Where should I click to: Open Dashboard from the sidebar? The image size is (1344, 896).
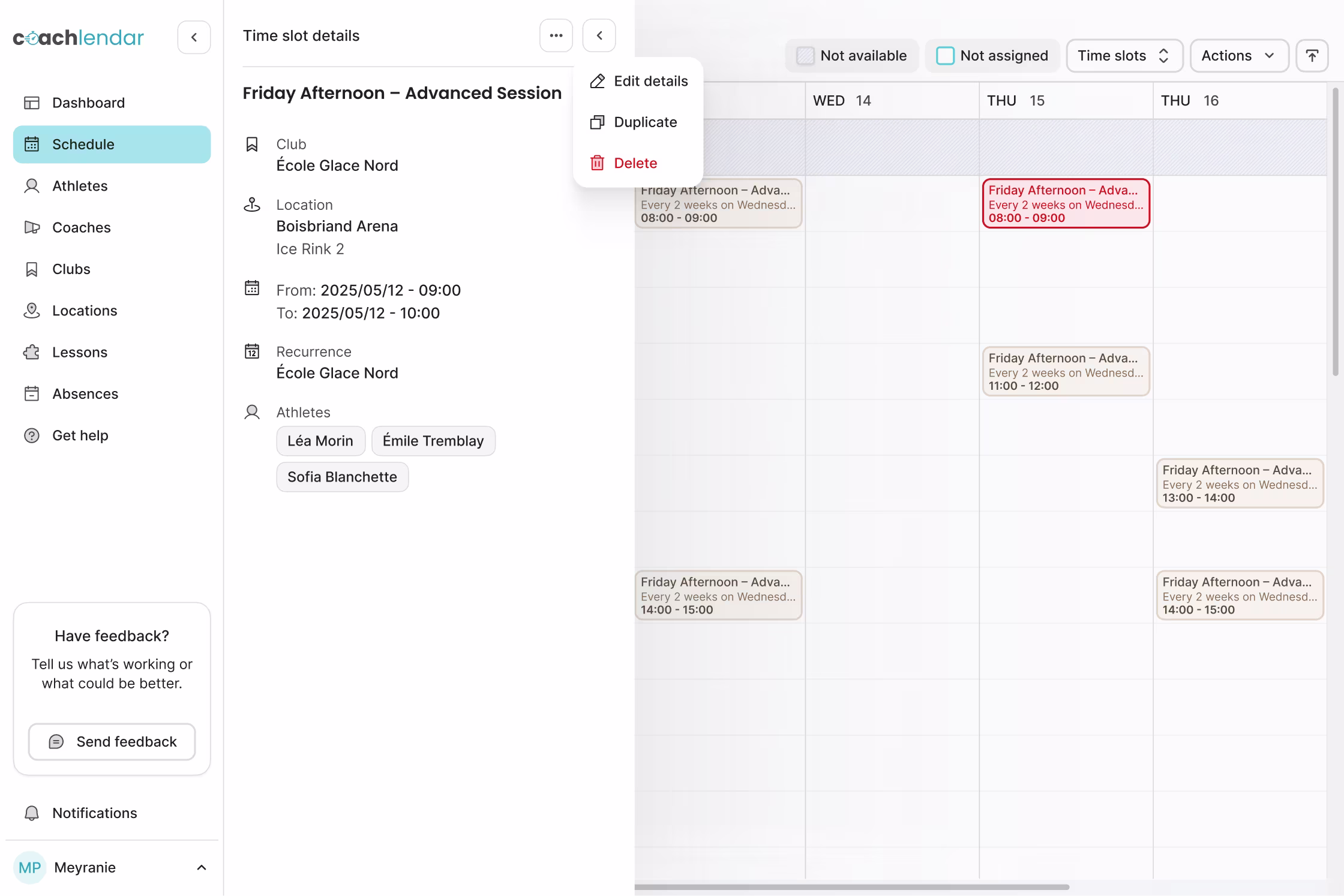pyautogui.click(x=88, y=103)
